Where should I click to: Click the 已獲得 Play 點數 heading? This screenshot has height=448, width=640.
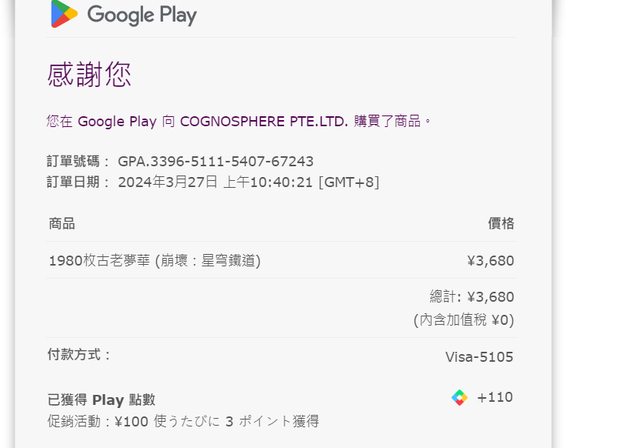(x=101, y=400)
